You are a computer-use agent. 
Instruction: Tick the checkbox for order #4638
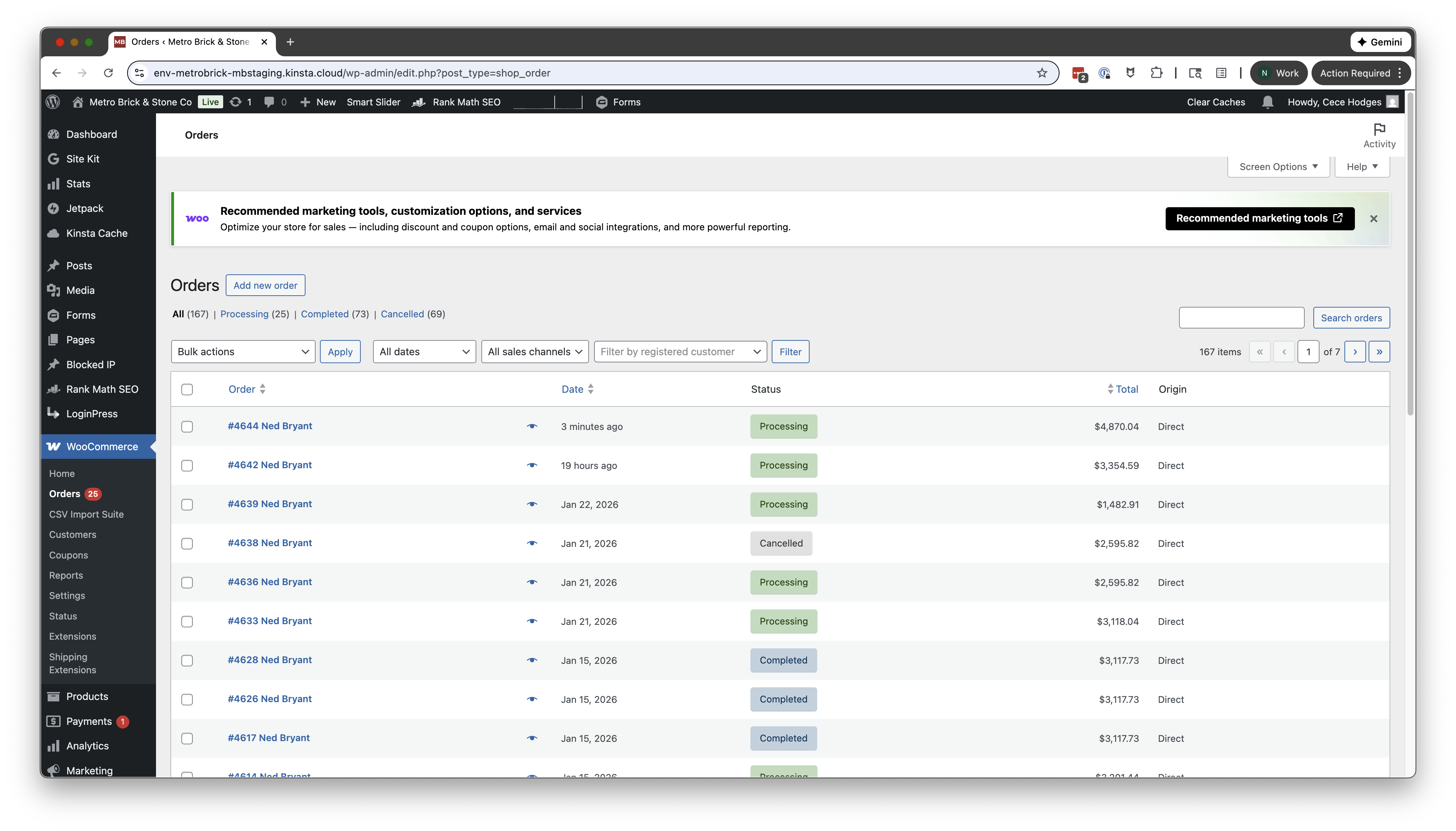click(x=187, y=543)
